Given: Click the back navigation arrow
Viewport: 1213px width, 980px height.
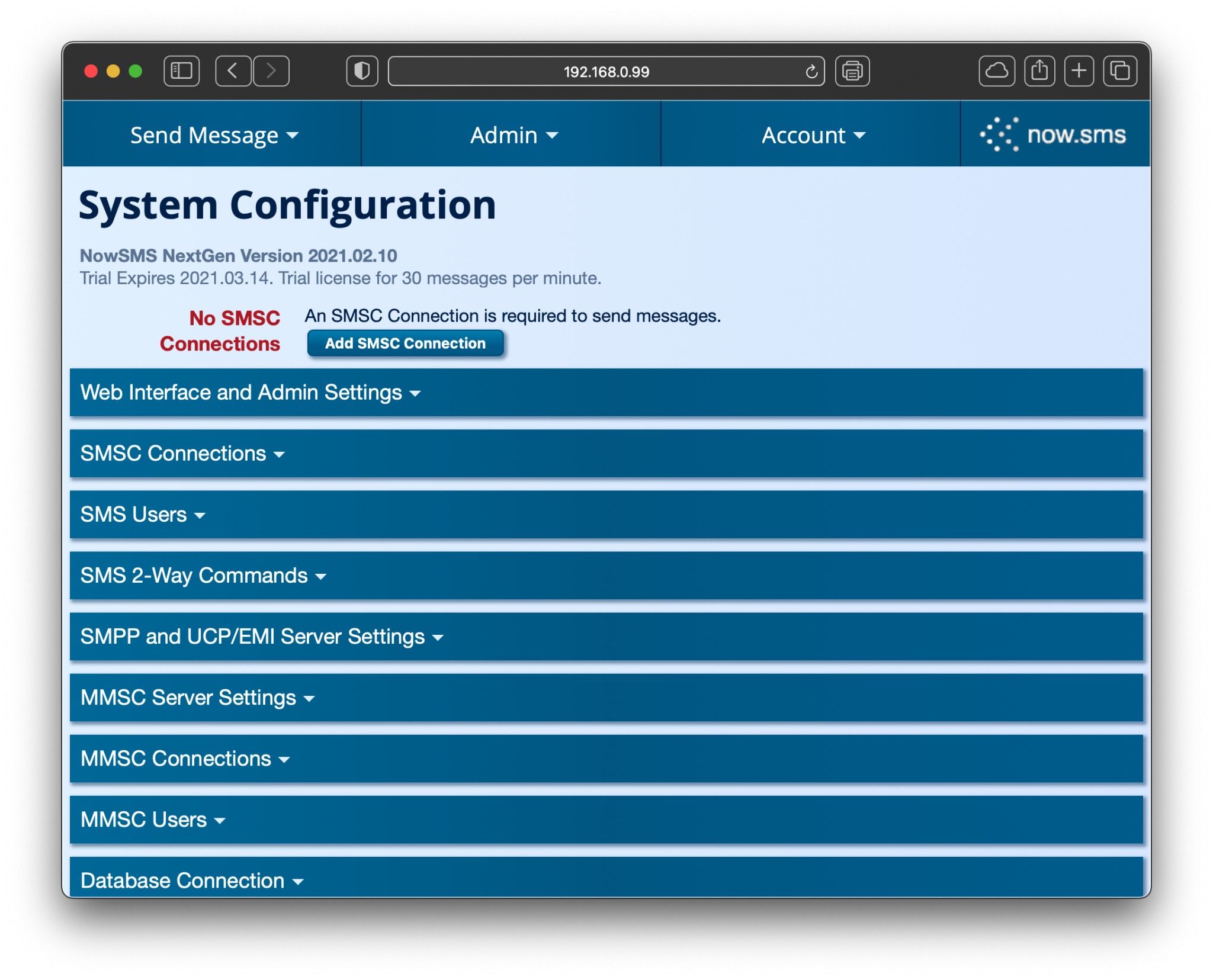Looking at the screenshot, I should click(232, 71).
